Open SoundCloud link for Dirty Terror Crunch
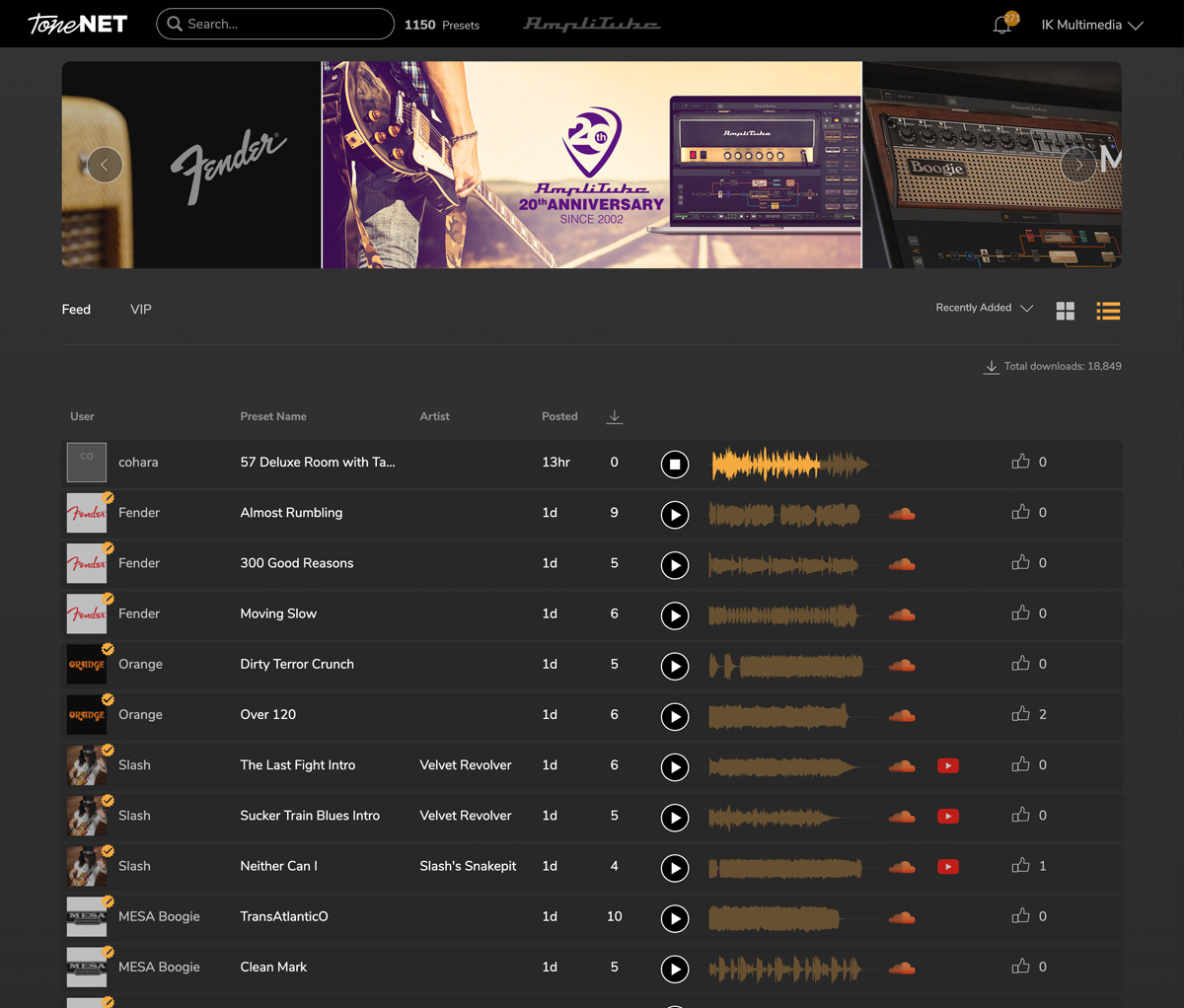1184x1008 pixels. pyautogui.click(x=902, y=665)
